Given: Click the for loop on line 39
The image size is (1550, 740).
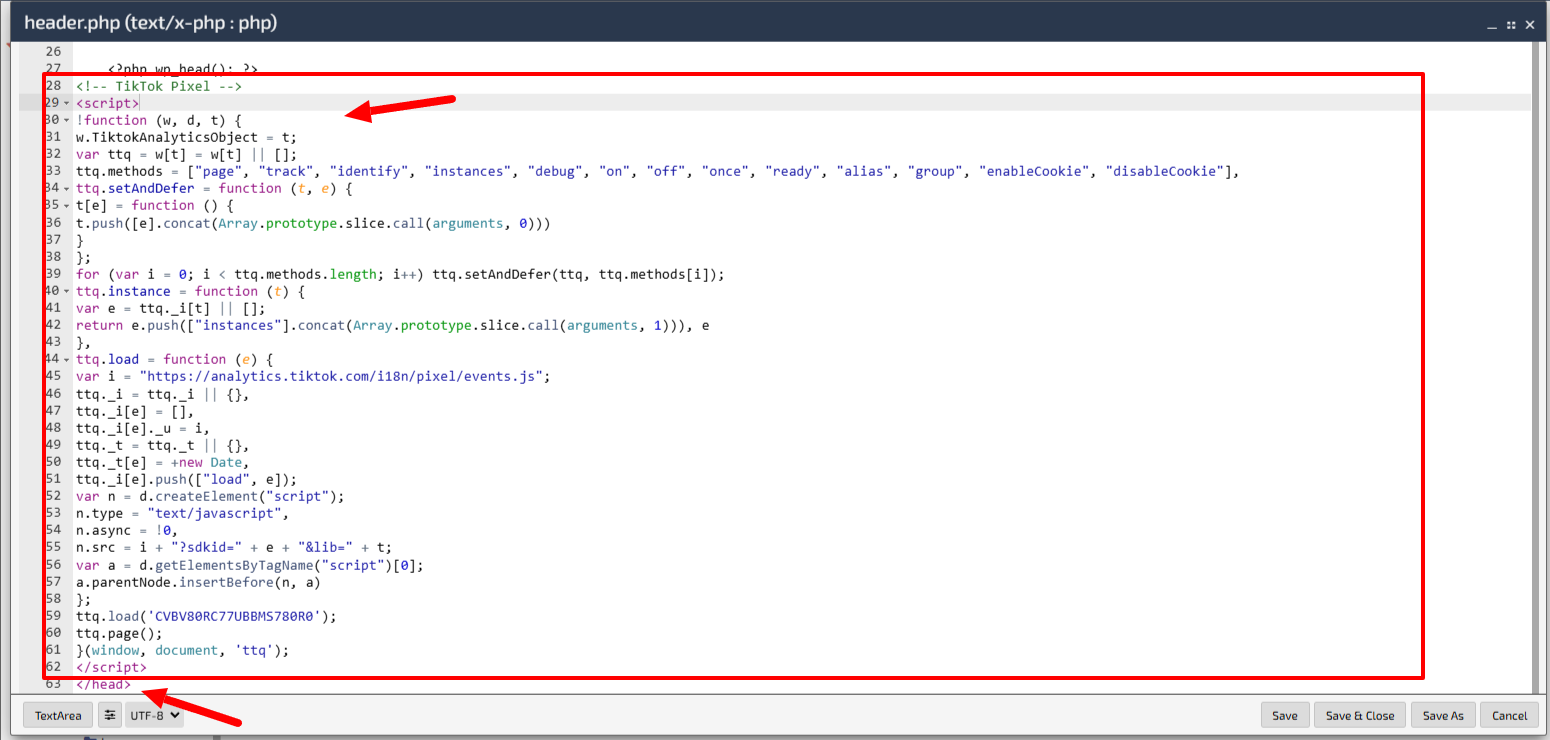Looking at the screenshot, I should click(399, 274).
